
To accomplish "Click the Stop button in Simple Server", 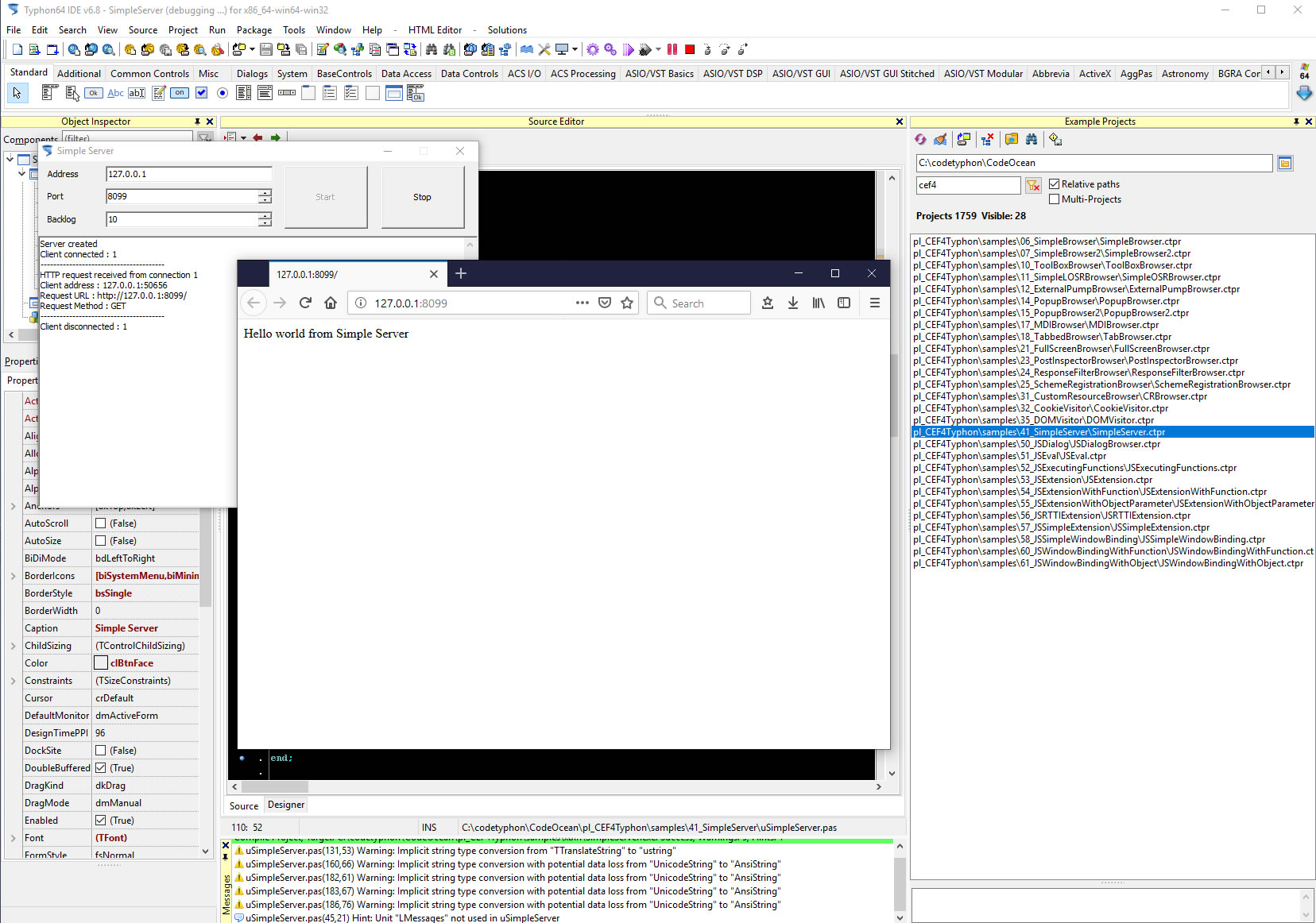I will (422, 197).
